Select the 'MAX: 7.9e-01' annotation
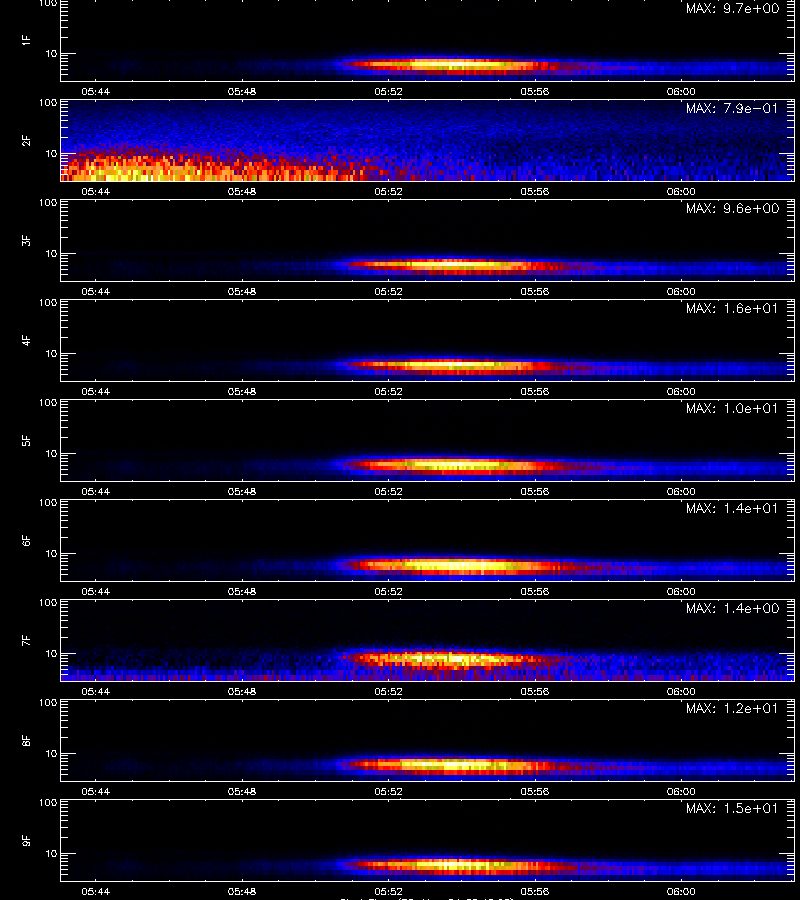 pos(732,108)
